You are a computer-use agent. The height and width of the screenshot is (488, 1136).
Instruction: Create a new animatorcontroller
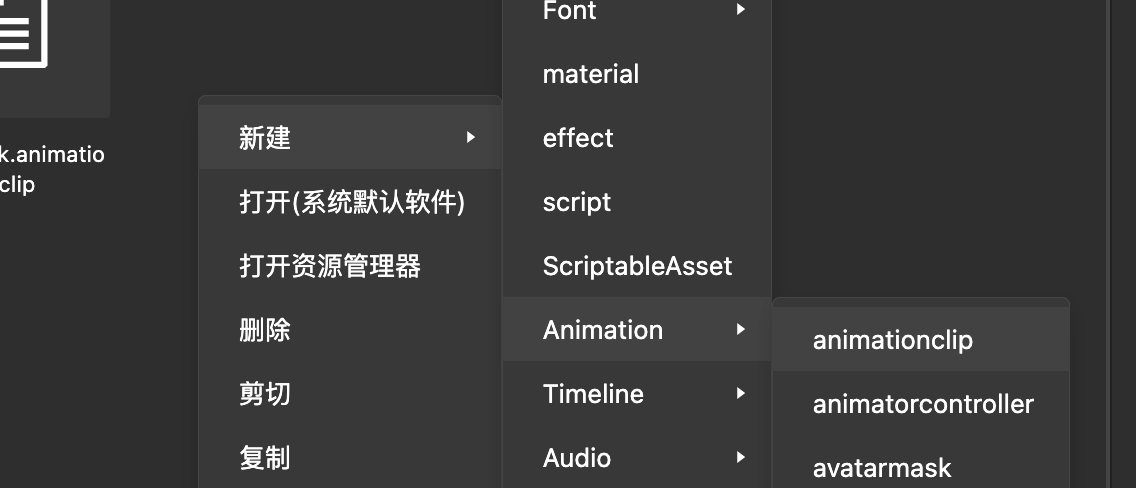921,403
